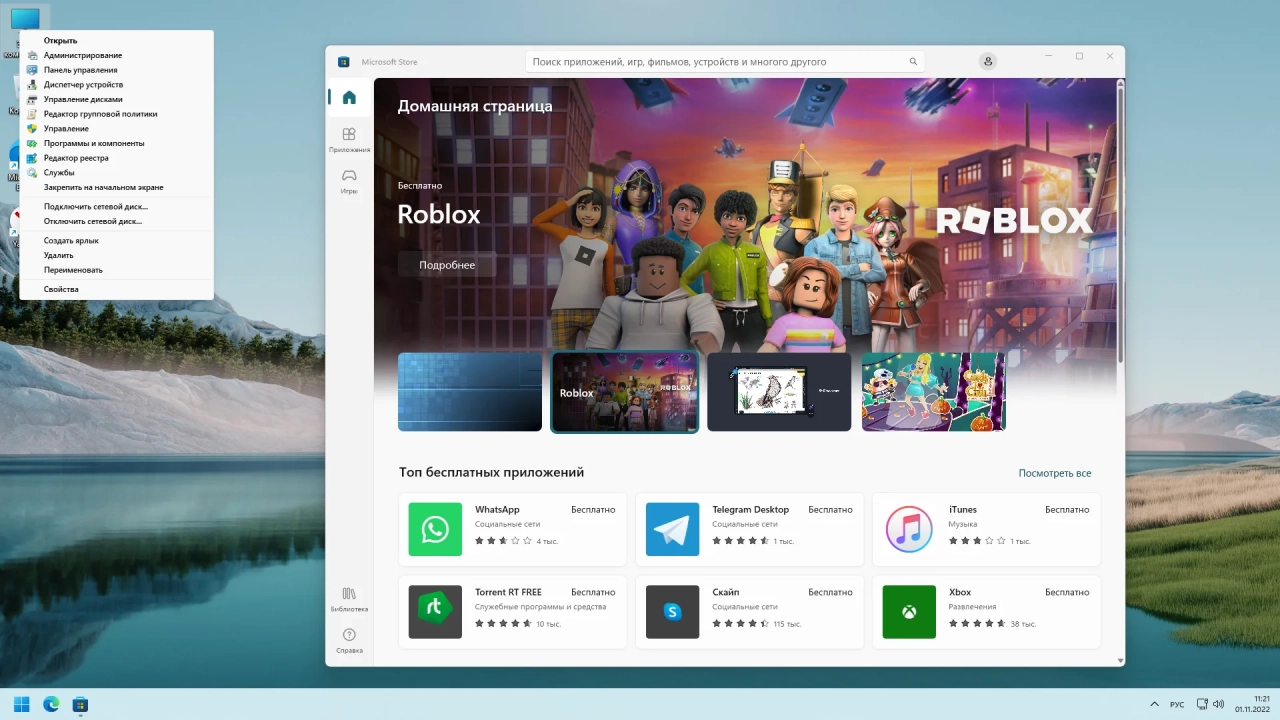This screenshot has height=720, width=1280.
Task: Select the colorful Halloween game thumbnail
Action: 934,392
